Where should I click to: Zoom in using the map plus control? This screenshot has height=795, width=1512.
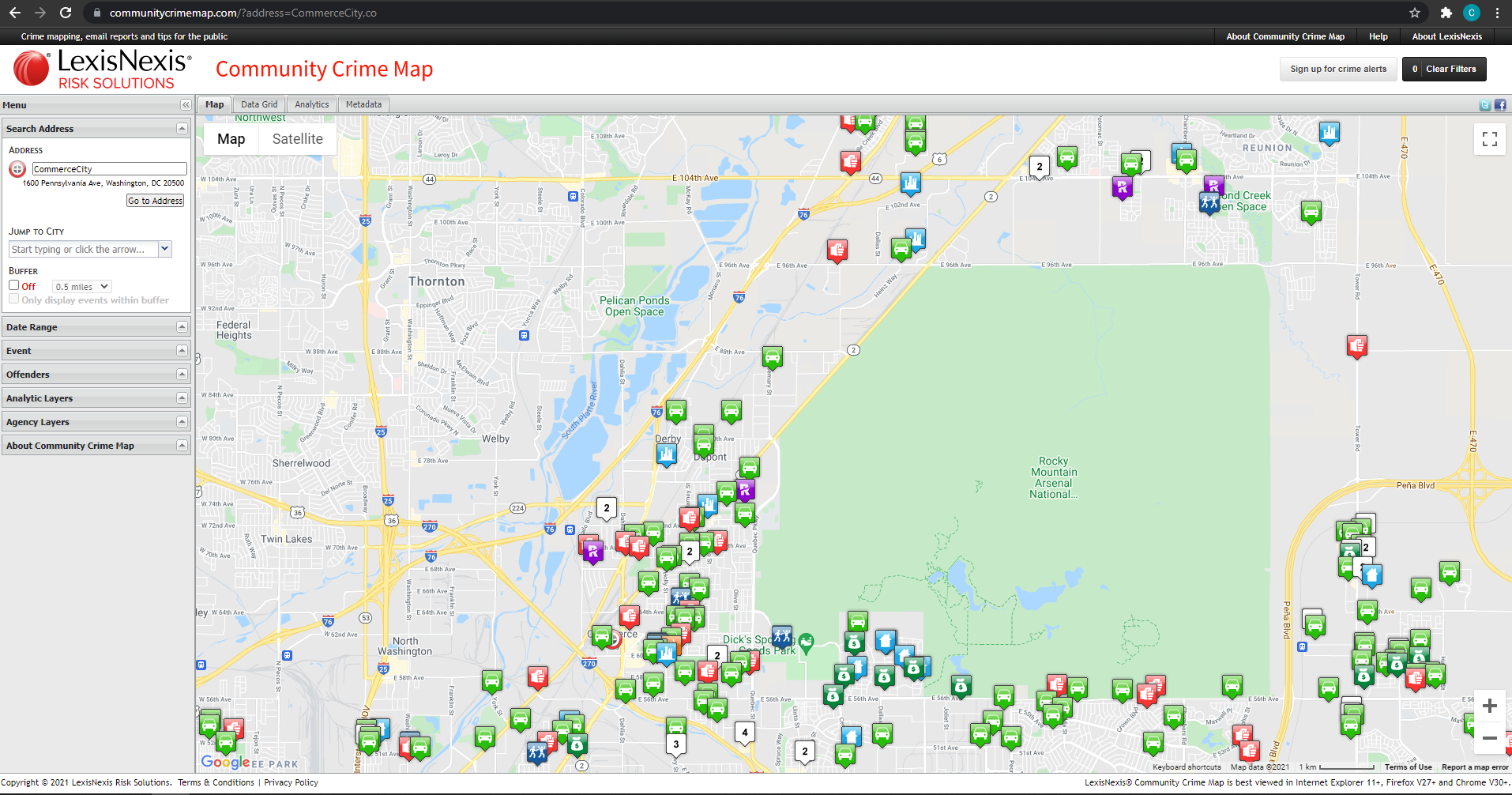1490,705
